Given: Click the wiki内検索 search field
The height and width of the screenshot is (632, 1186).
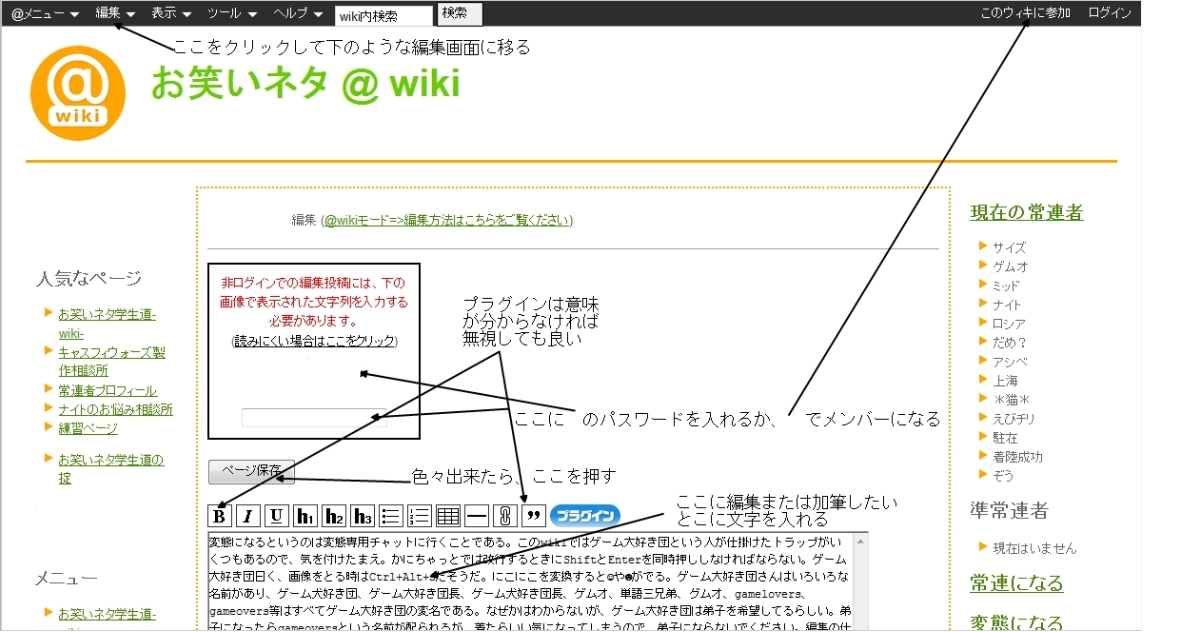Looking at the screenshot, I should 383,15.
